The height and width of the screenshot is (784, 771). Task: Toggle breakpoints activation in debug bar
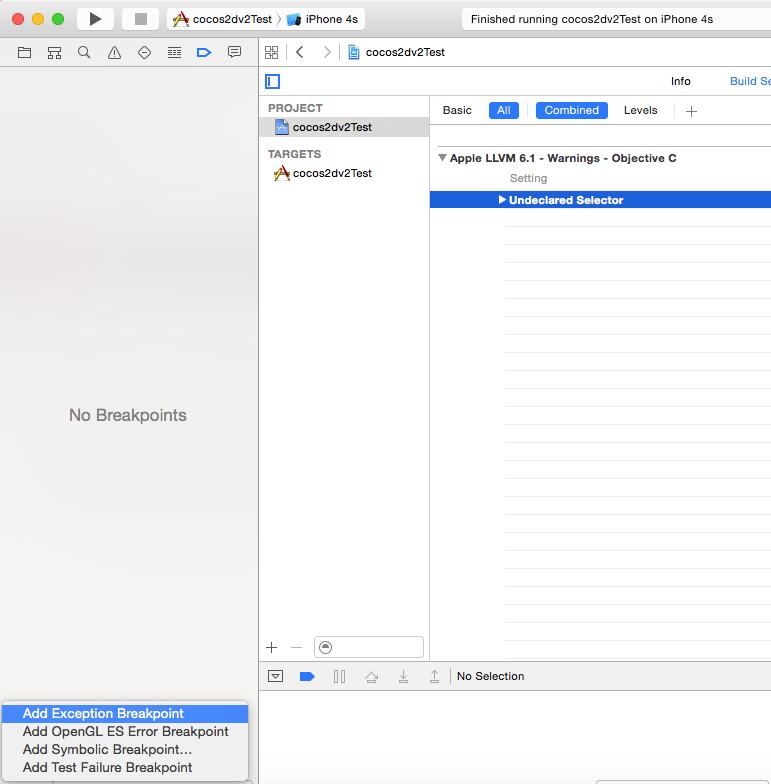(x=307, y=676)
